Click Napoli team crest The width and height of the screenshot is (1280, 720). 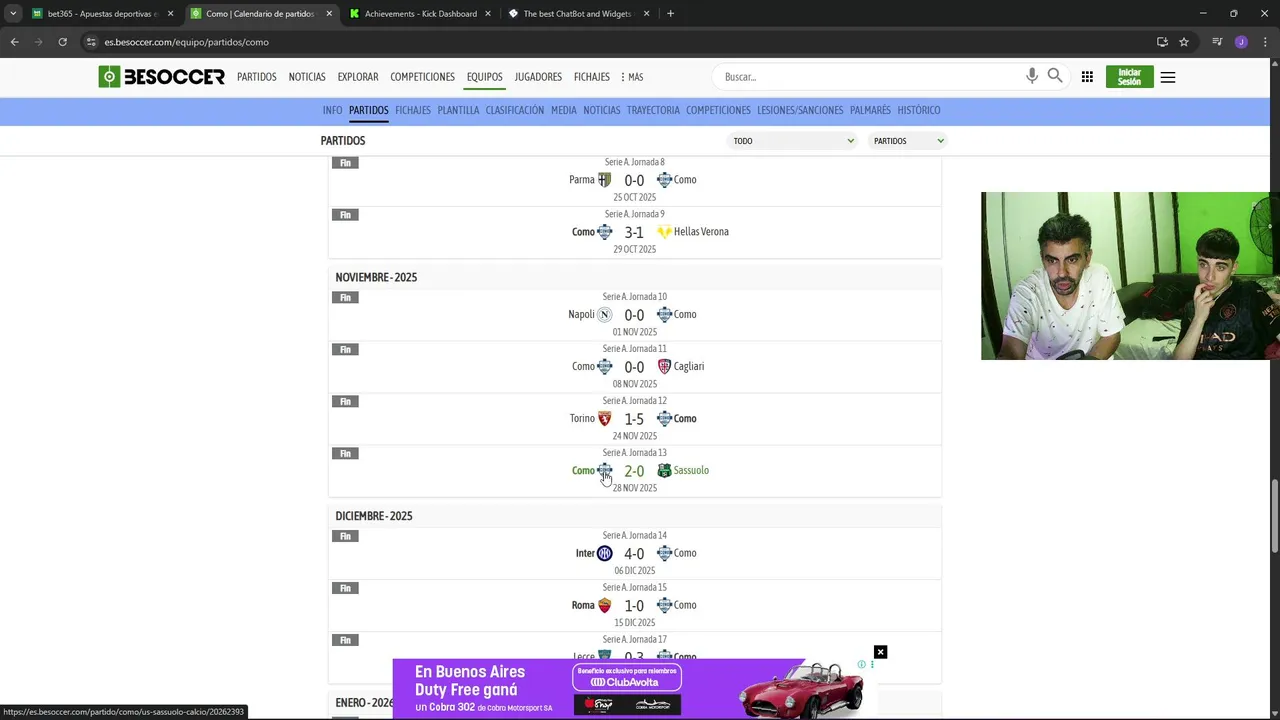coord(604,315)
